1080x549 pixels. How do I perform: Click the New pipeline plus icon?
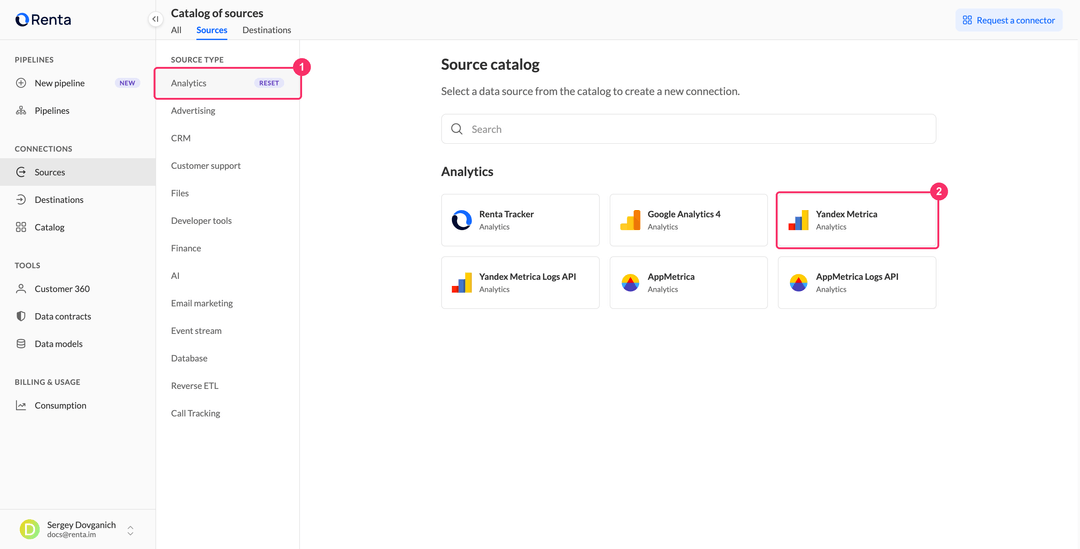[21, 83]
